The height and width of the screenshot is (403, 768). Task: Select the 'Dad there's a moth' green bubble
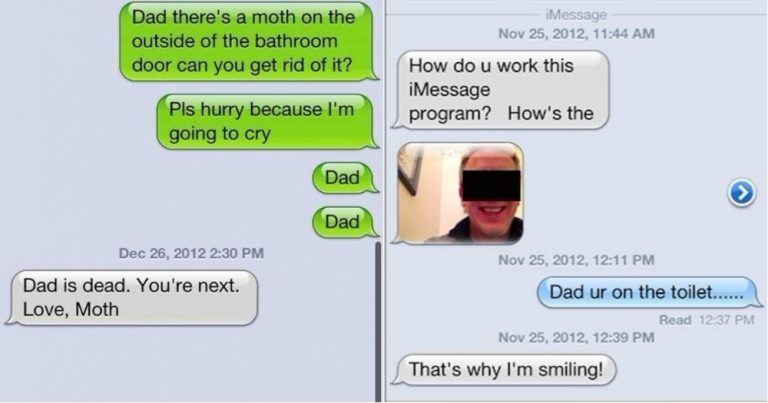click(249, 41)
